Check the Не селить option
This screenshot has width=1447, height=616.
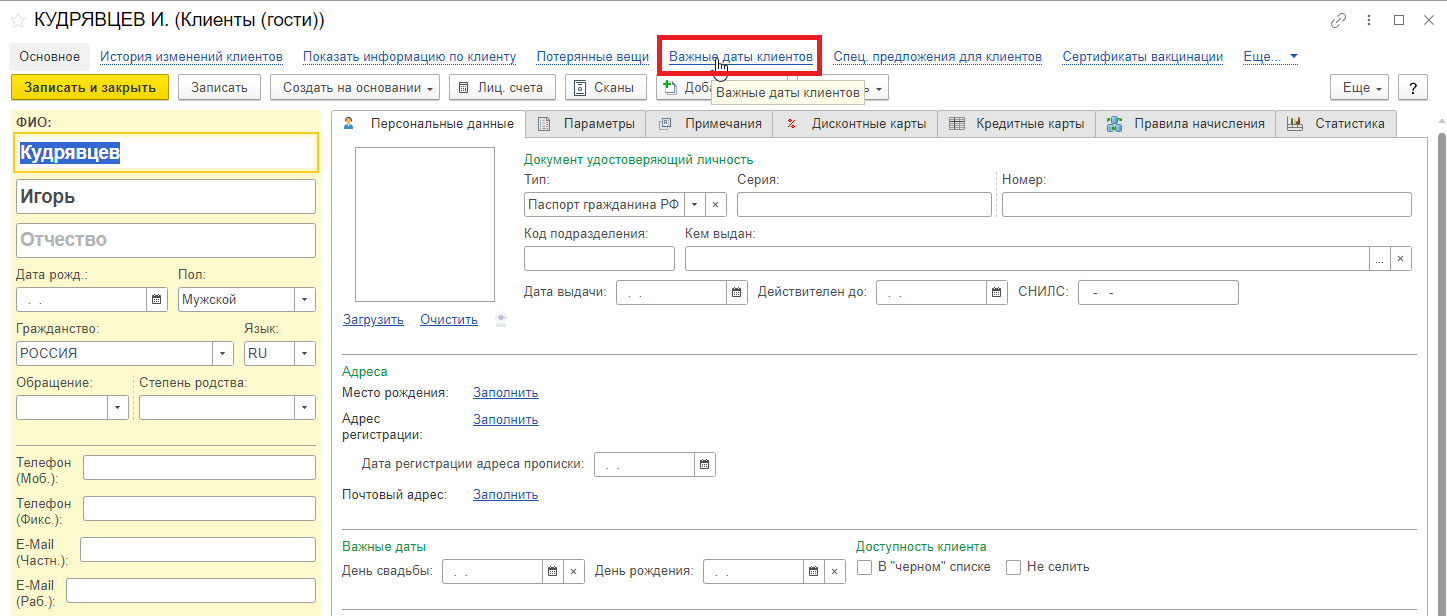tap(1013, 567)
